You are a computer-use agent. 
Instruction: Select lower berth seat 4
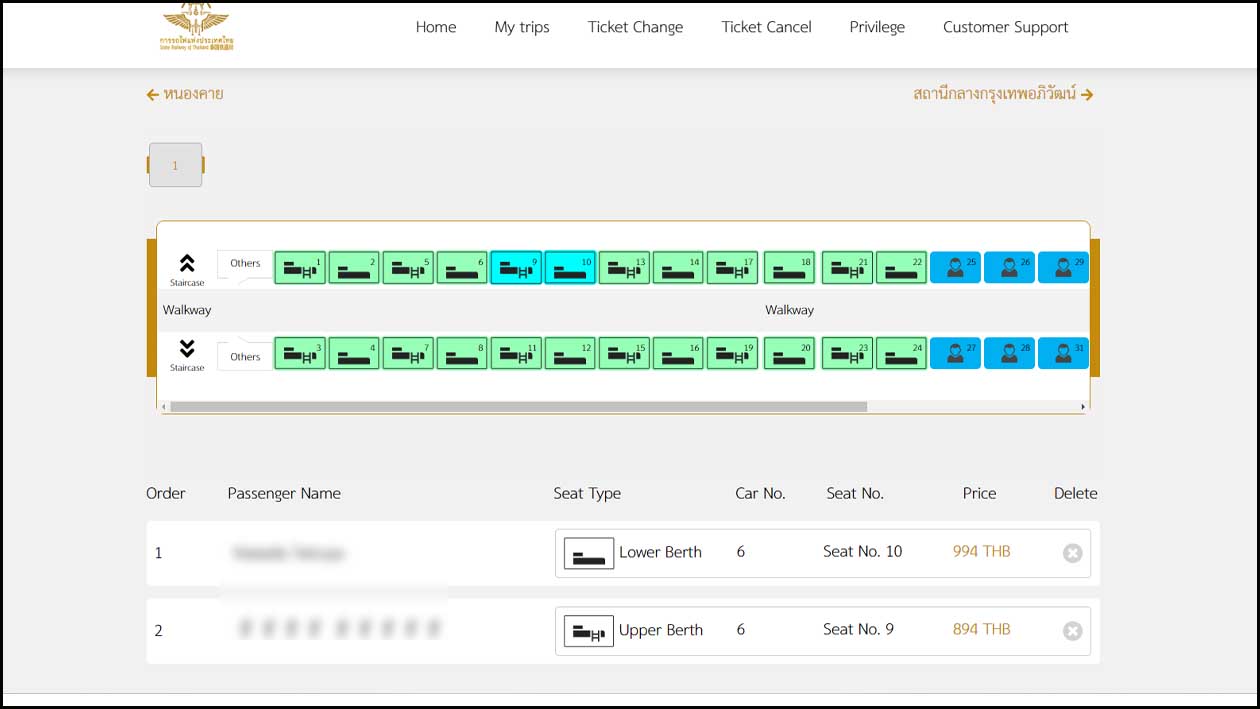(354, 353)
